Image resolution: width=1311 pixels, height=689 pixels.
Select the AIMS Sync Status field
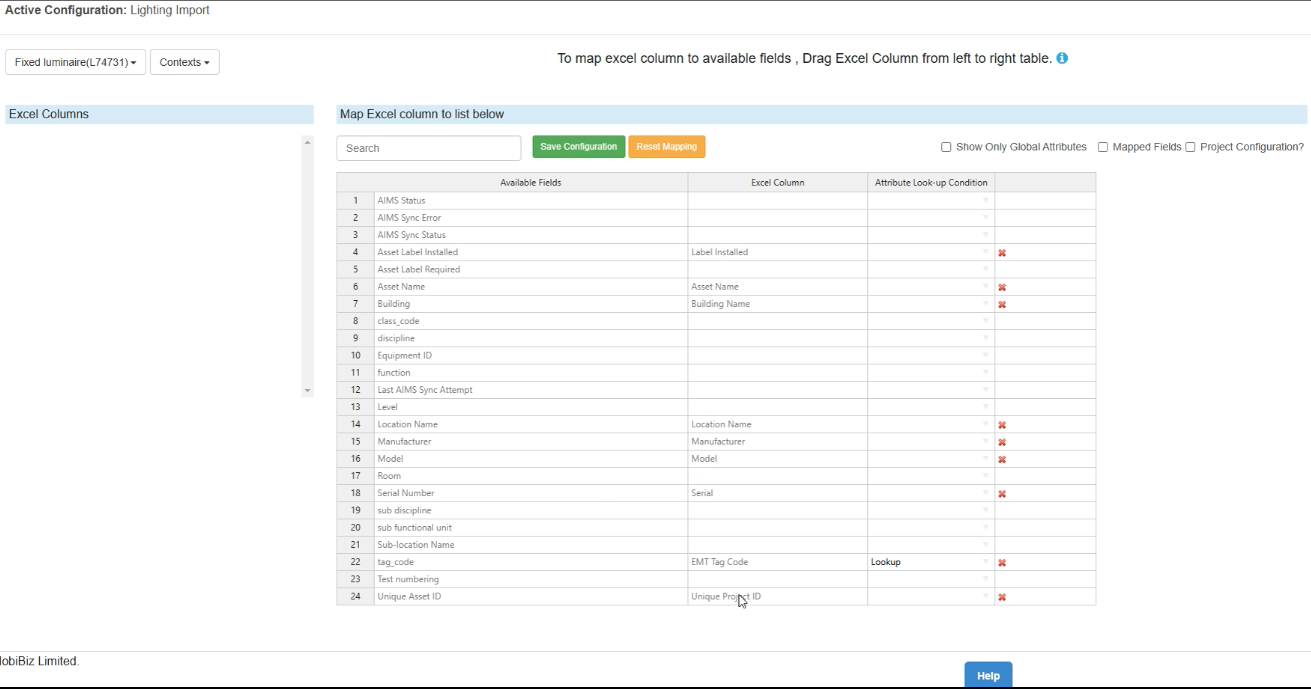[531, 235]
